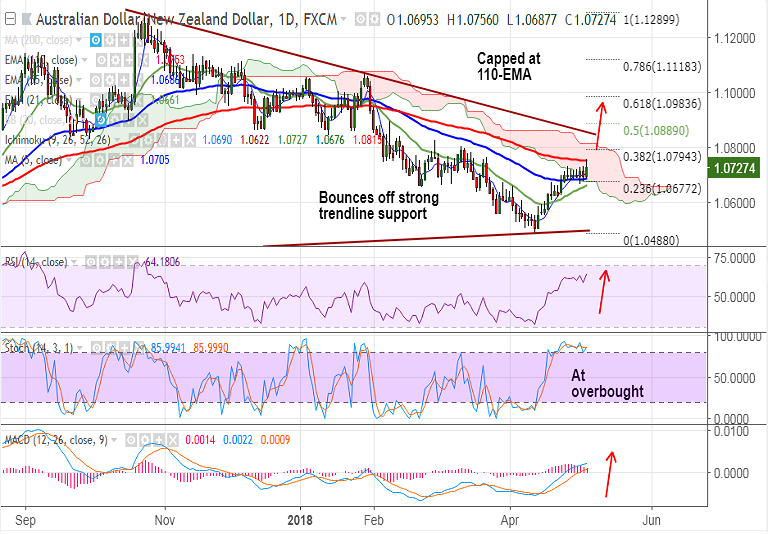Click plus icon on RSI row
This screenshot has width=768, height=534.
coord(118,262)
